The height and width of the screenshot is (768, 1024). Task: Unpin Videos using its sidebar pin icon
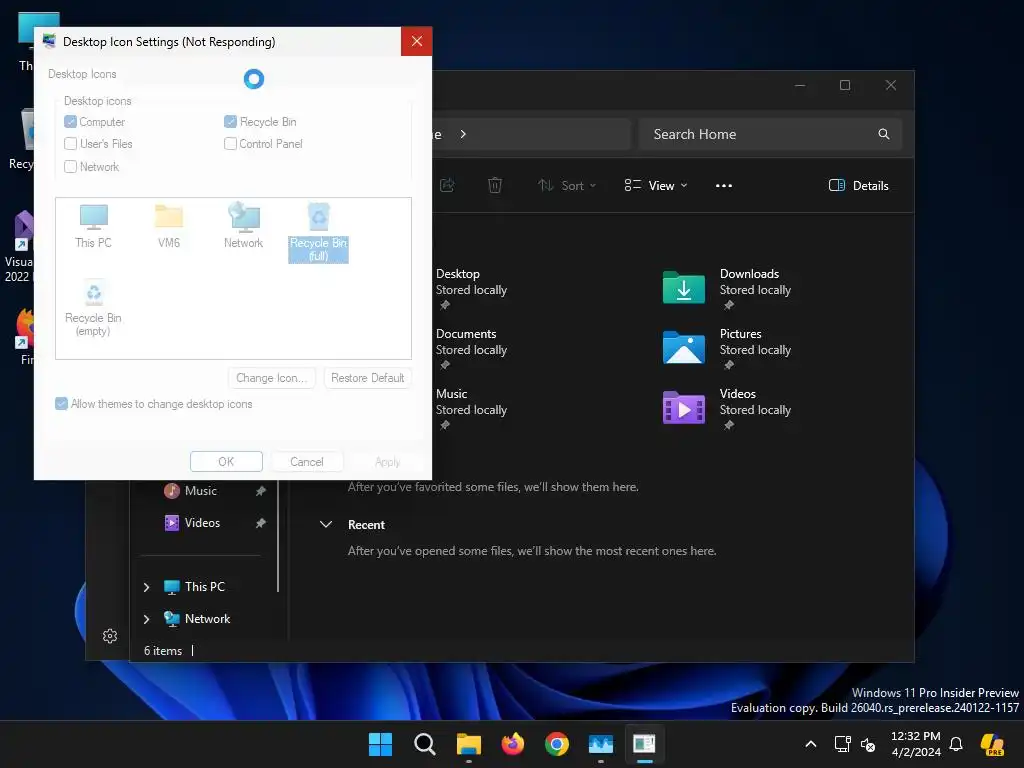(261, 522)
